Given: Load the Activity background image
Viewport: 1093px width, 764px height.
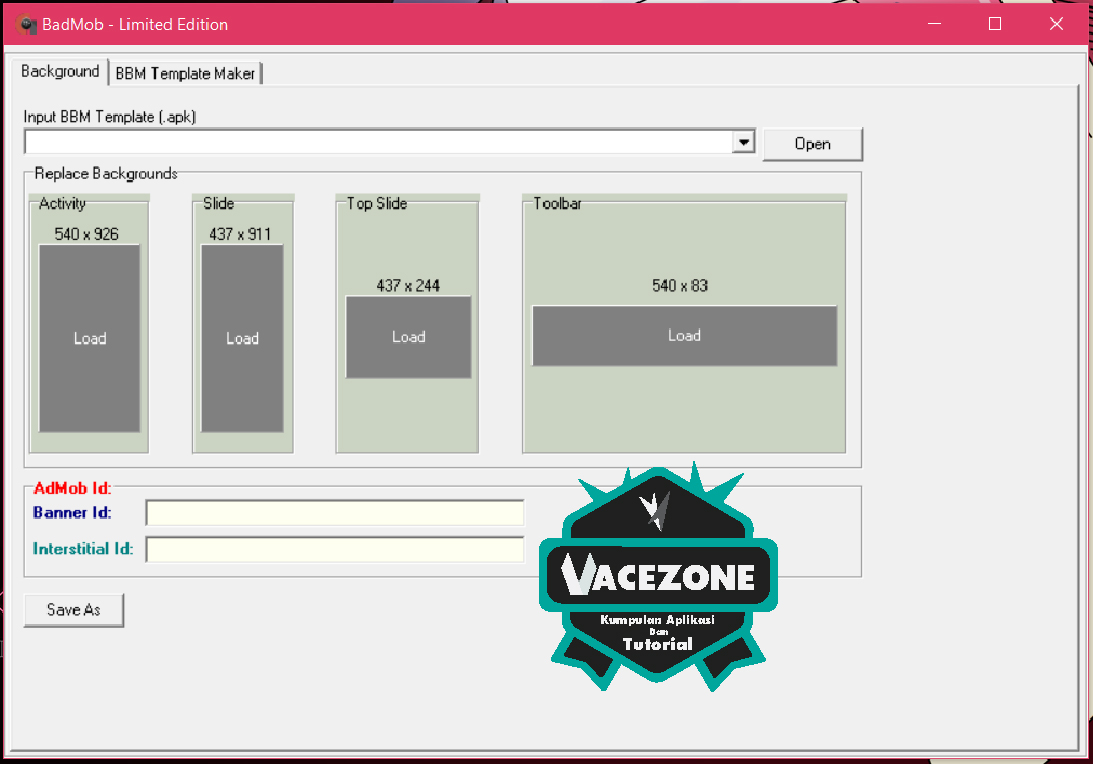Looking at the screenshot, I should click(89, 338).
